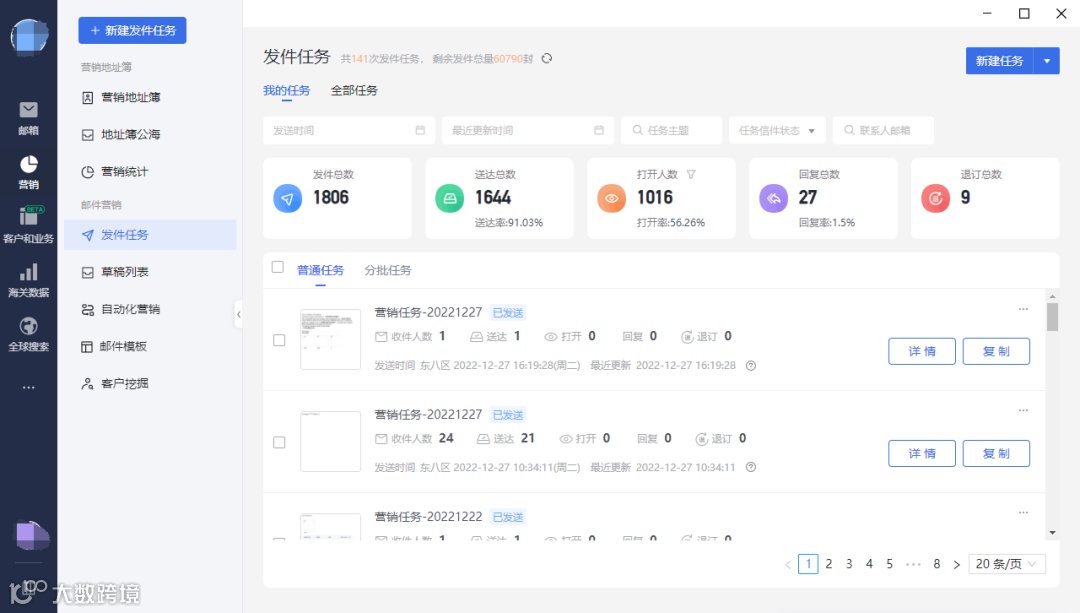Open more options for first 营销任务-20221227
Image resolution: width=1080 pixels, height=613 pixels.
[1024, 309]
